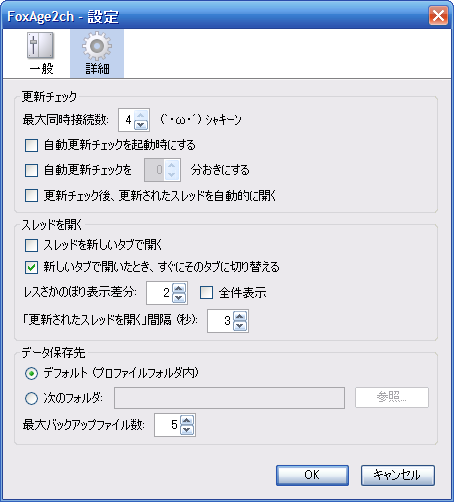
Task: Click the キャンセル button
Action: tap(398, 475)
